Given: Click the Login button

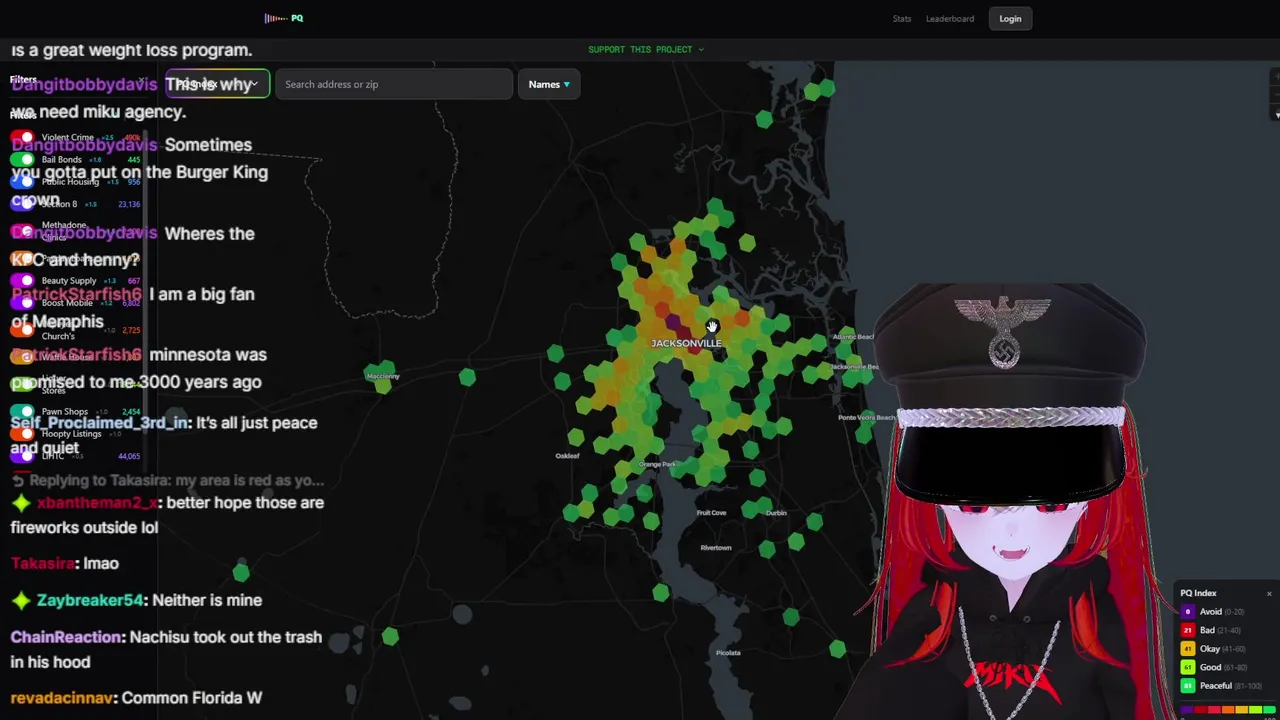Looking at the screenshot, I should point(1010,19).
